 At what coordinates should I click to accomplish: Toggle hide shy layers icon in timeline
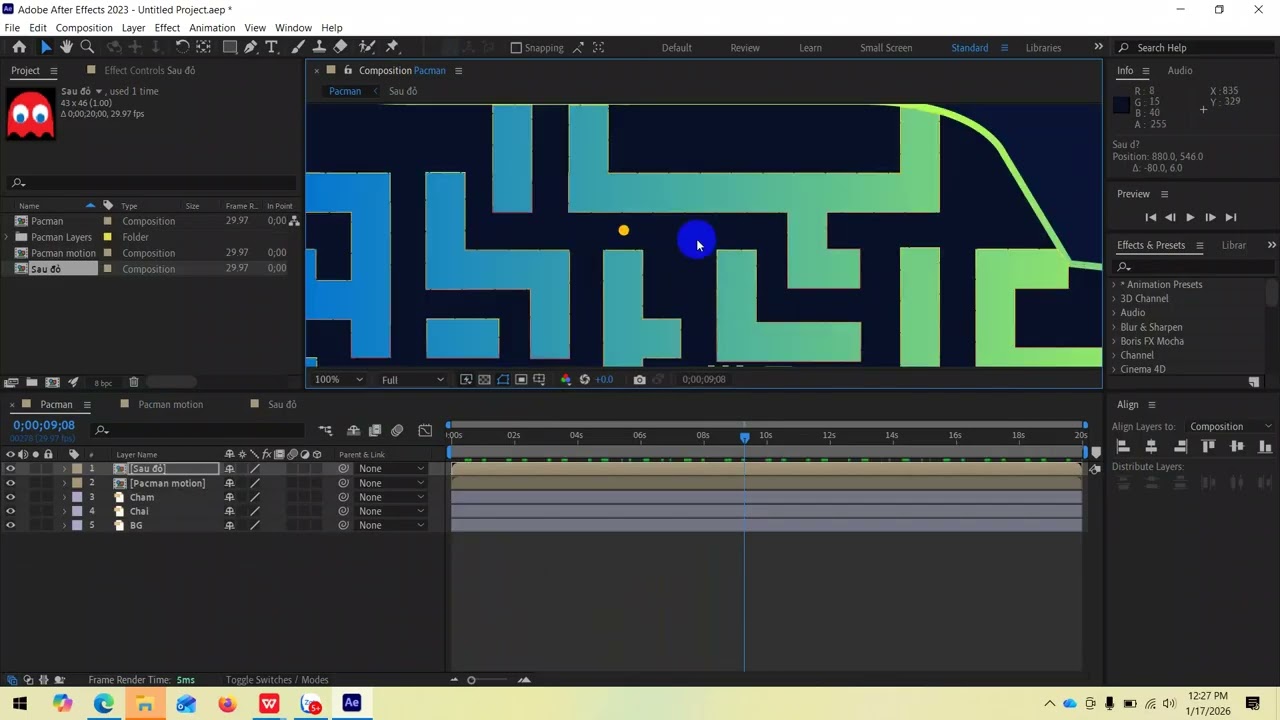(x=353, y=431)
